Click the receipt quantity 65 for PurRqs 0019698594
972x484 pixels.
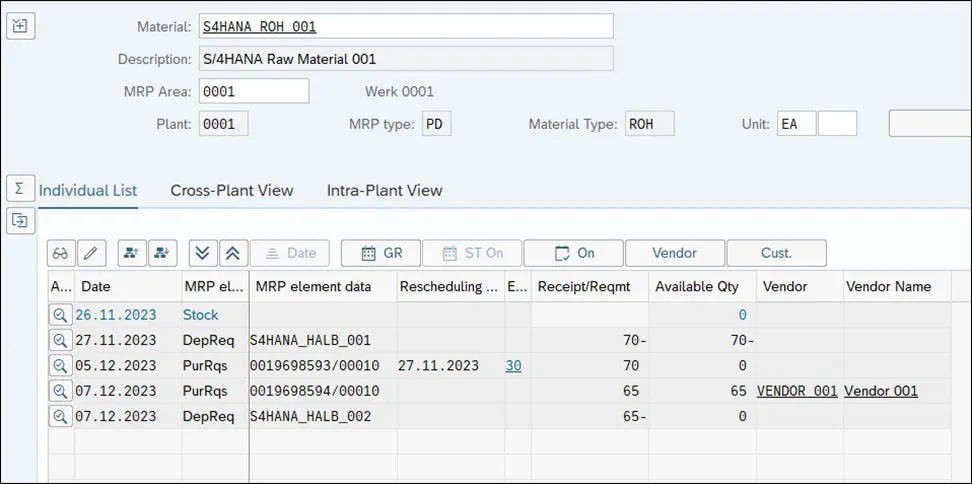pos(630,391)
